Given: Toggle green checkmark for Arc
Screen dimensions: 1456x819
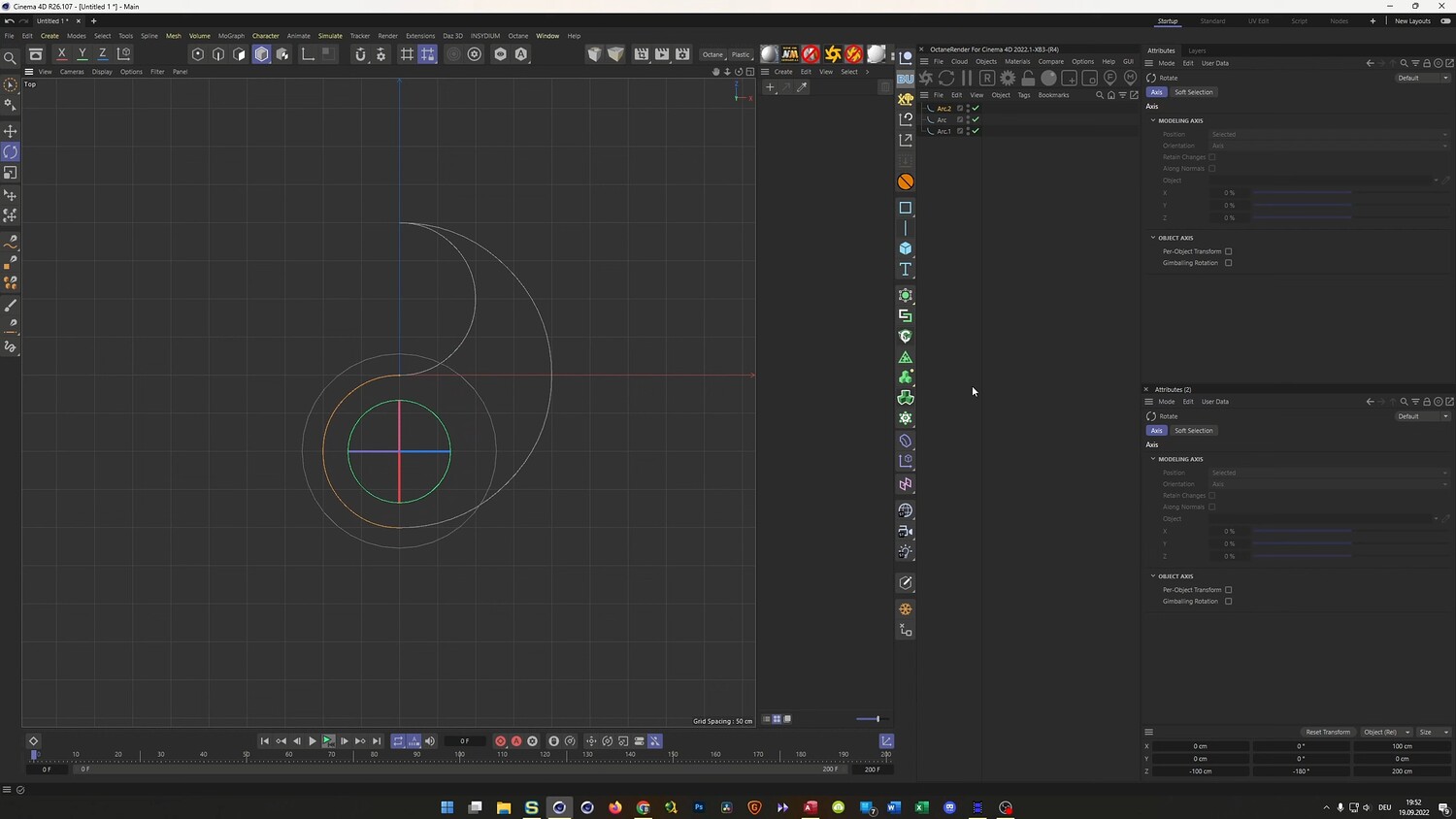Looking at the screenshot, I should point(976,119).
